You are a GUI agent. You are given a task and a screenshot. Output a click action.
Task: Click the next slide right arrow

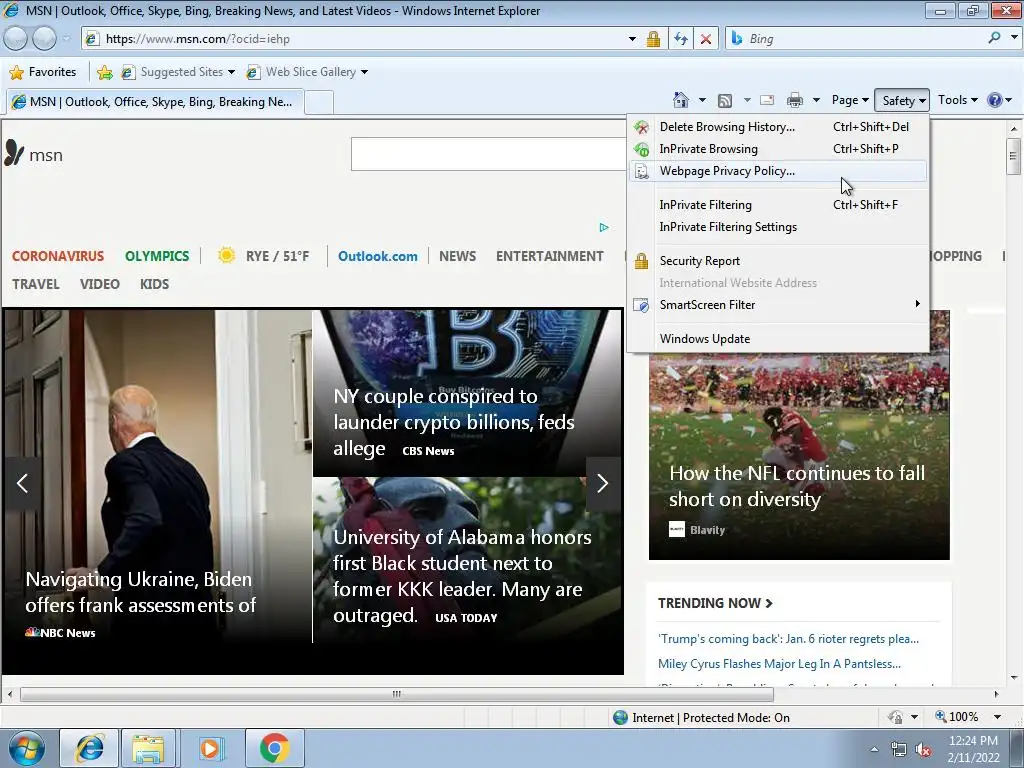coord(603,483)
